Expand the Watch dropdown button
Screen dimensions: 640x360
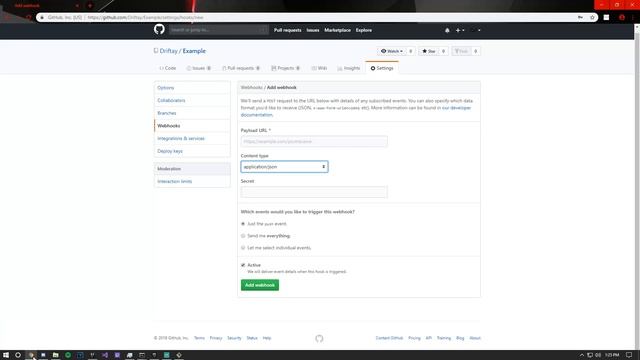tap(392, 51)
